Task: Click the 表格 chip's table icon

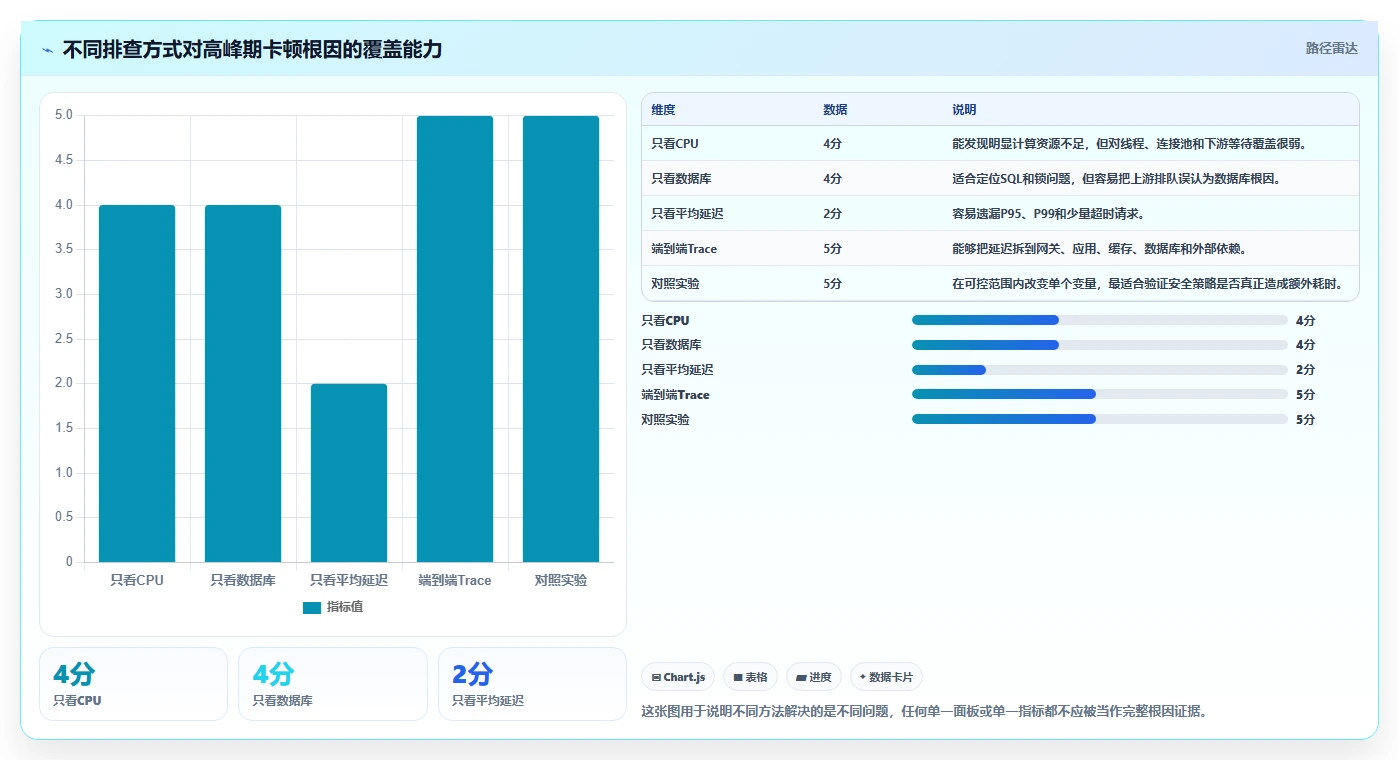Action: [738, 677]
